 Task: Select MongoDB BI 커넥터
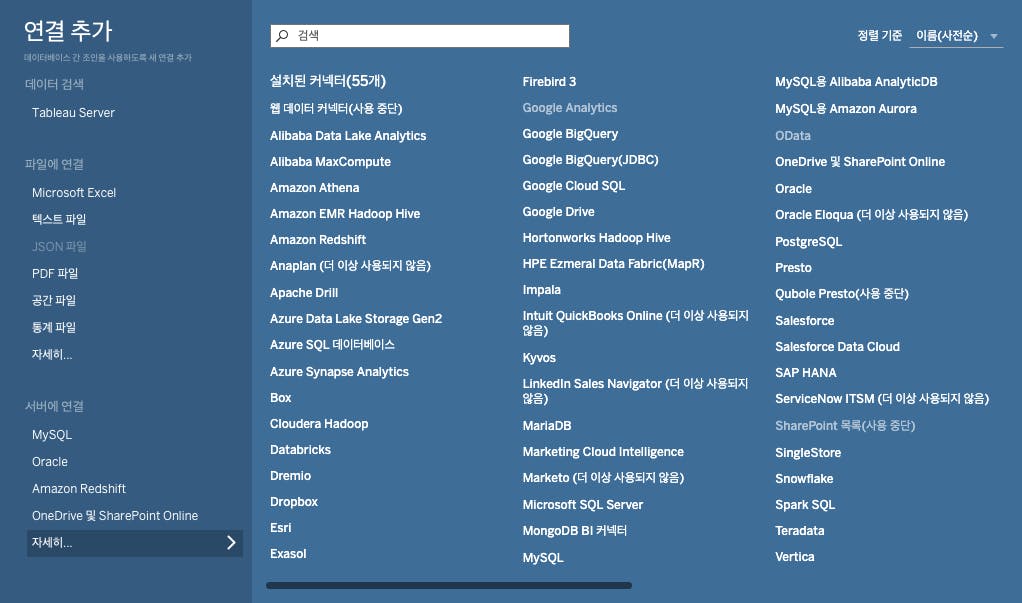(574, 531)
